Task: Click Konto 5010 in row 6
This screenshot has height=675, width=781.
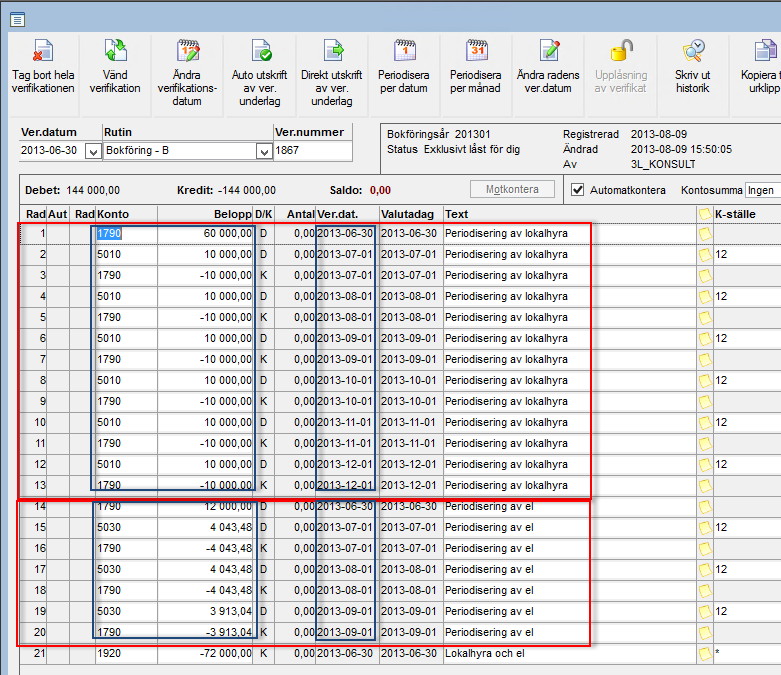Action: coord(127,339)
